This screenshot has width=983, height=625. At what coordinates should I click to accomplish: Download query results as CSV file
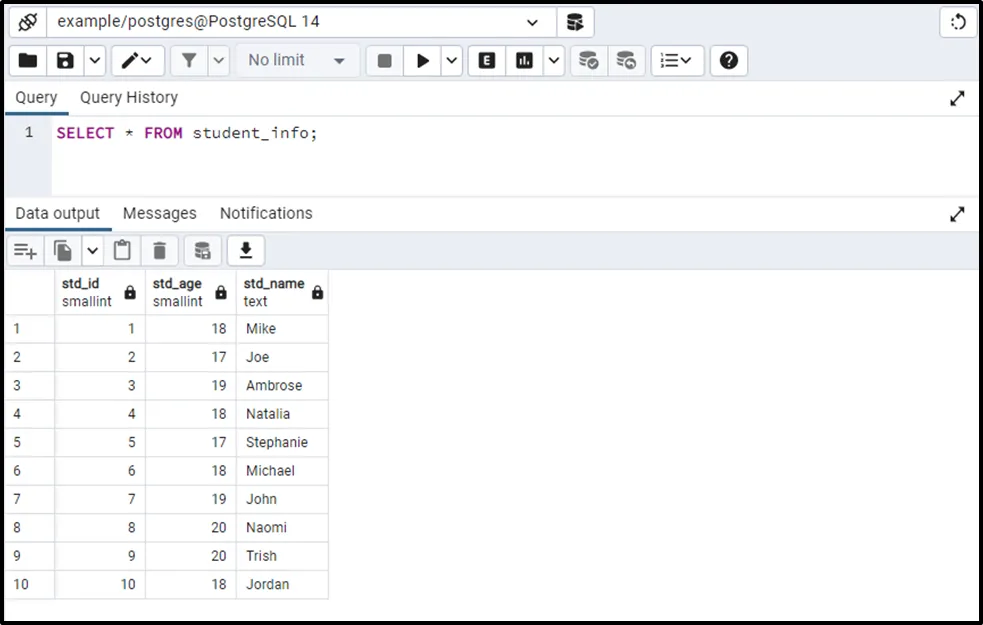coord(245,250)
